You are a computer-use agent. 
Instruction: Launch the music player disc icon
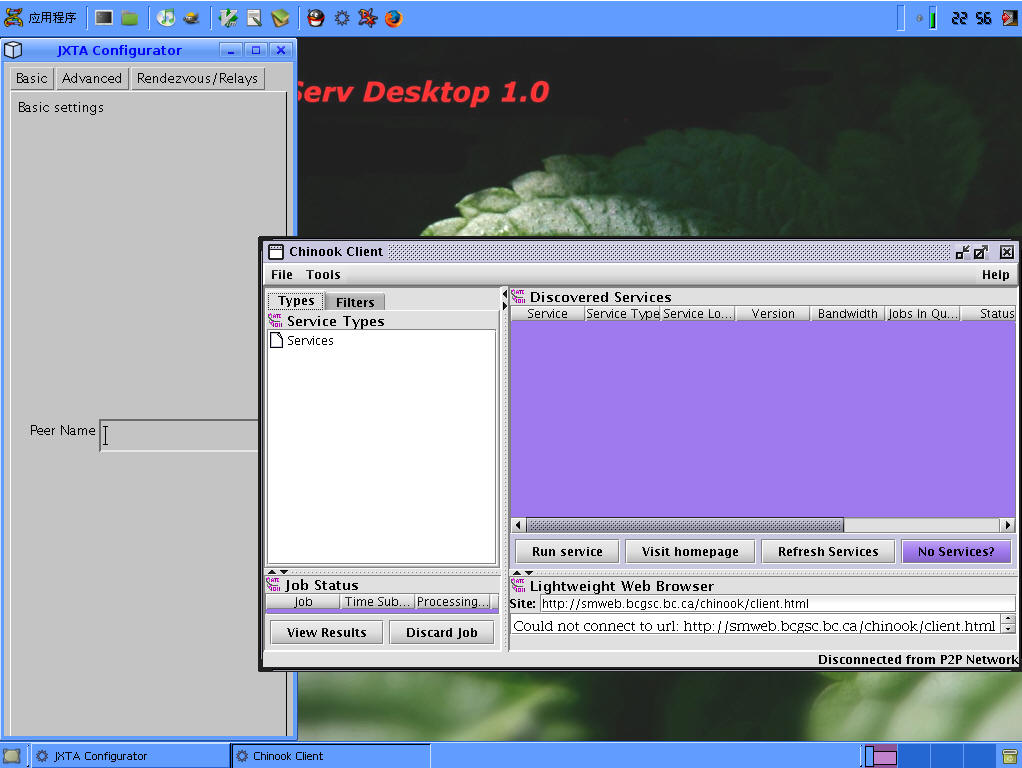pos(166,18)
